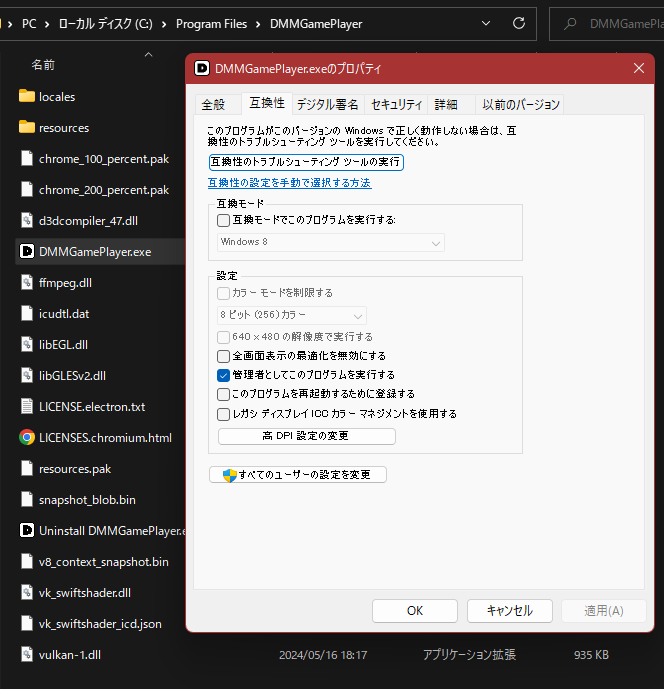Click ローカル ディスク (C:) breadcrumb segment
This screenshot has height=689, width=664.
pos(105,24)
